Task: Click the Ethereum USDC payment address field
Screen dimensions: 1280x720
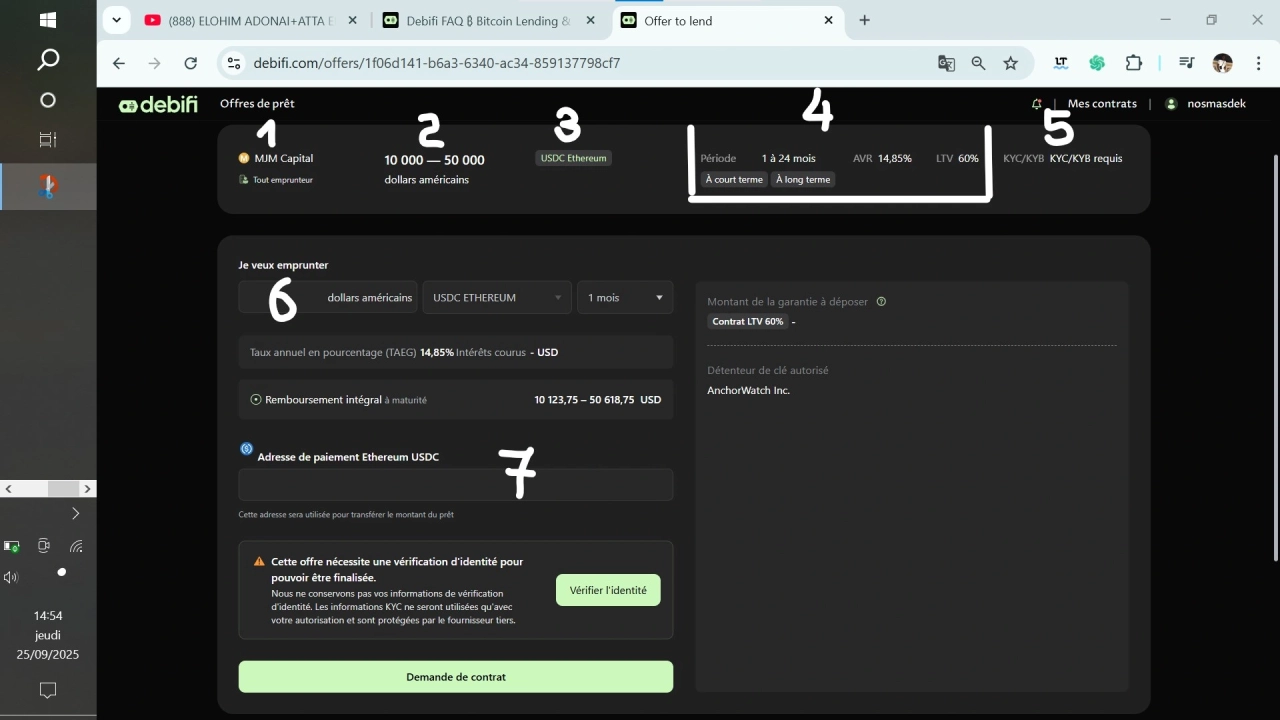Action: point(455,485)
